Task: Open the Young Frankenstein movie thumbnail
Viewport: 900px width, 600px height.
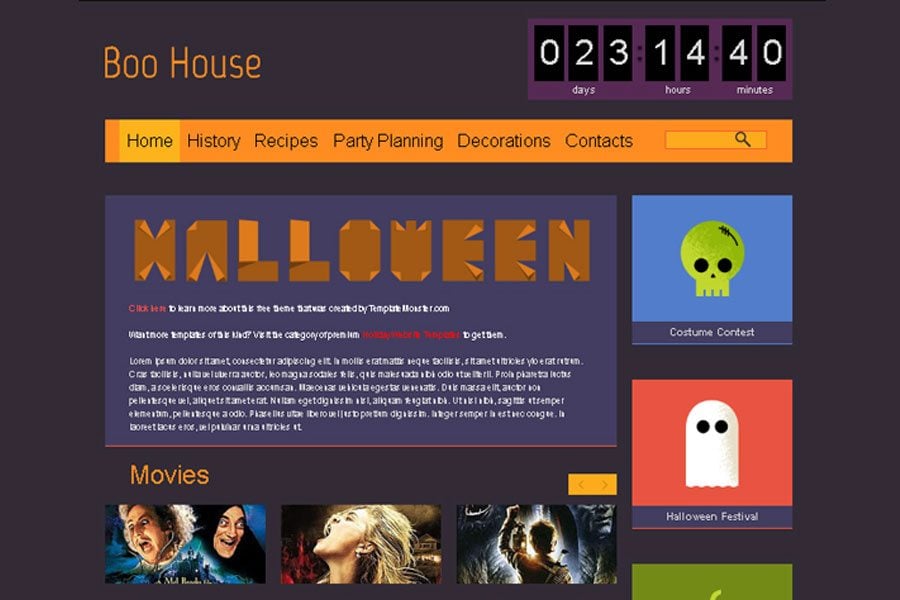Action: coord(185,544)
